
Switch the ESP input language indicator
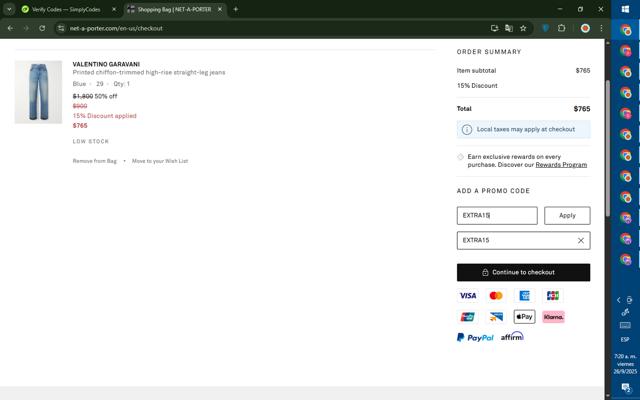coord(625,340)
